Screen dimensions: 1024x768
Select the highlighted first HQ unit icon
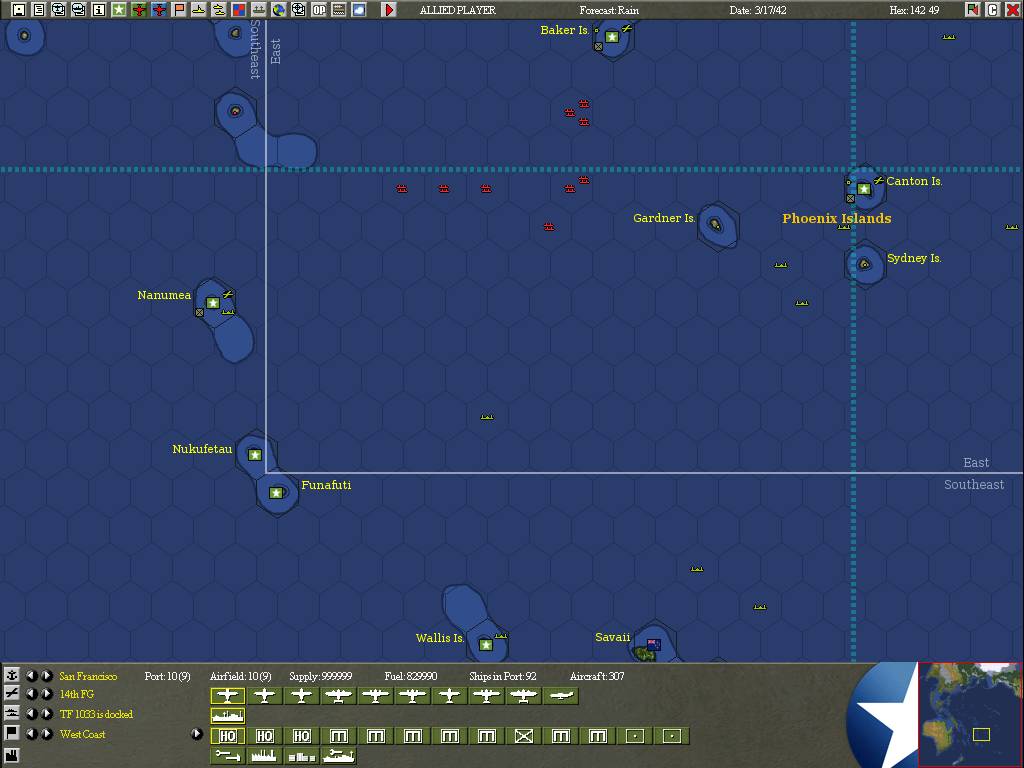click(x=227, y=736)
